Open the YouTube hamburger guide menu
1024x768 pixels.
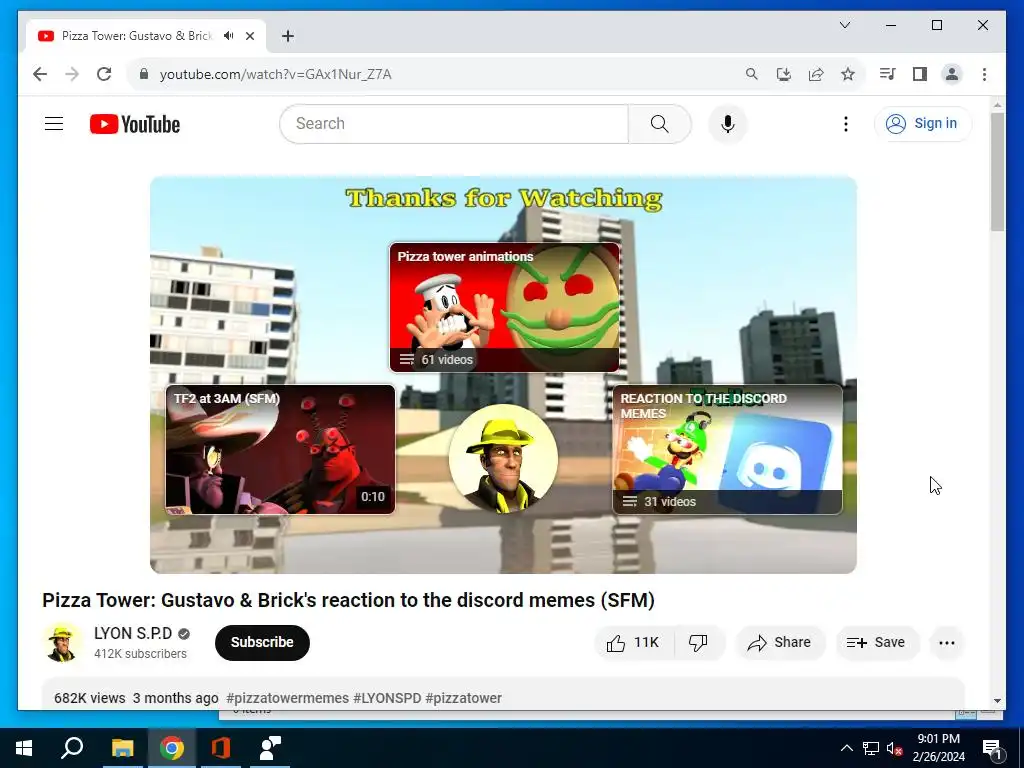point(54,123)
